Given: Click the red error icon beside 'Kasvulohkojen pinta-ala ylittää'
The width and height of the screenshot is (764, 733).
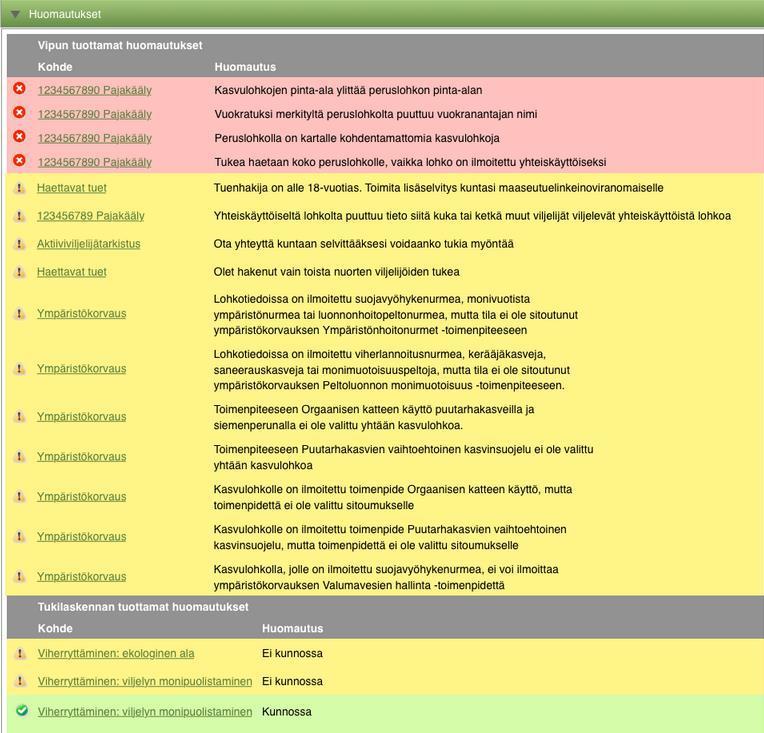Looking at the screenshot, I should click(19, 89).
